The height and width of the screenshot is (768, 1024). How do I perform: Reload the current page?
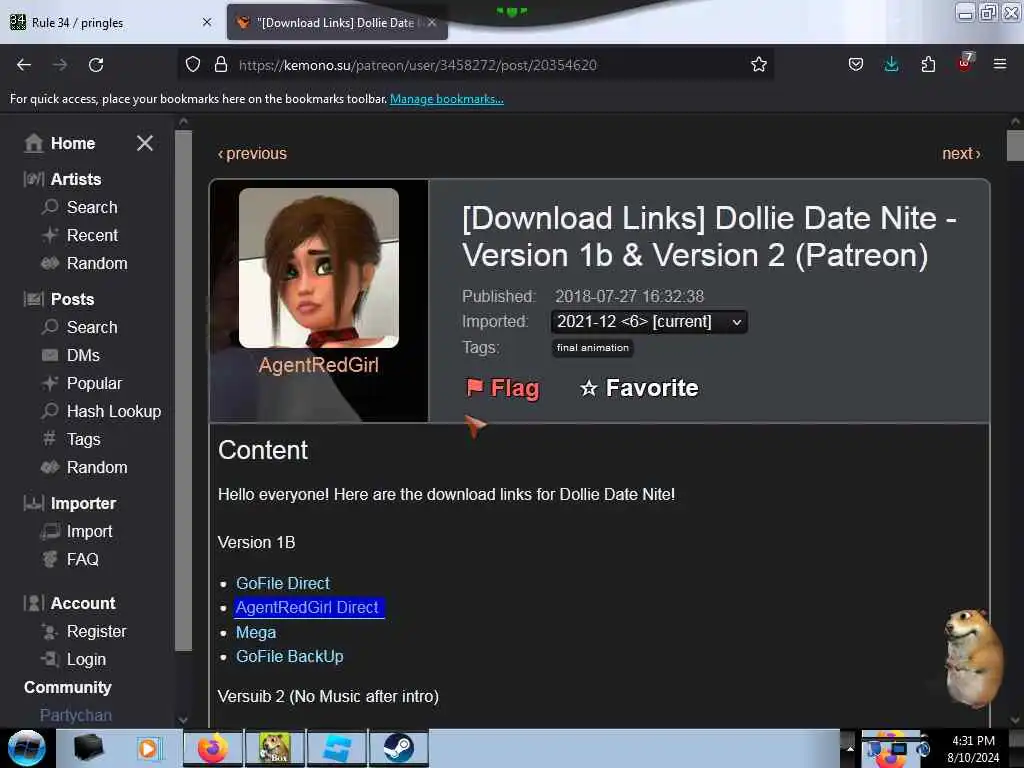point(96,65)
